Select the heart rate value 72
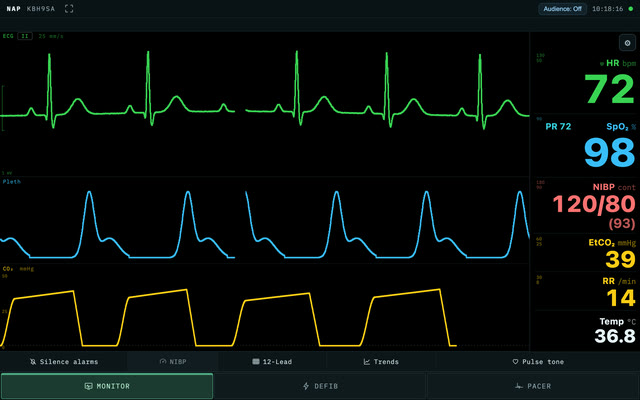The image size is (640, 400). (x=609, y=89)
